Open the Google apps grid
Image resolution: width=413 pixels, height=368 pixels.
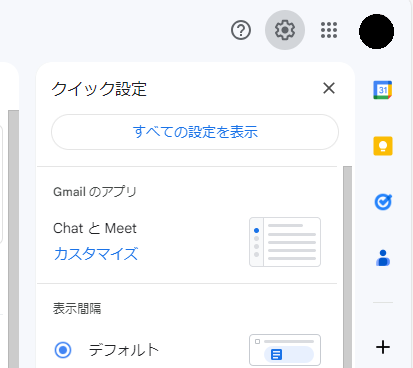tap(329, 30)
